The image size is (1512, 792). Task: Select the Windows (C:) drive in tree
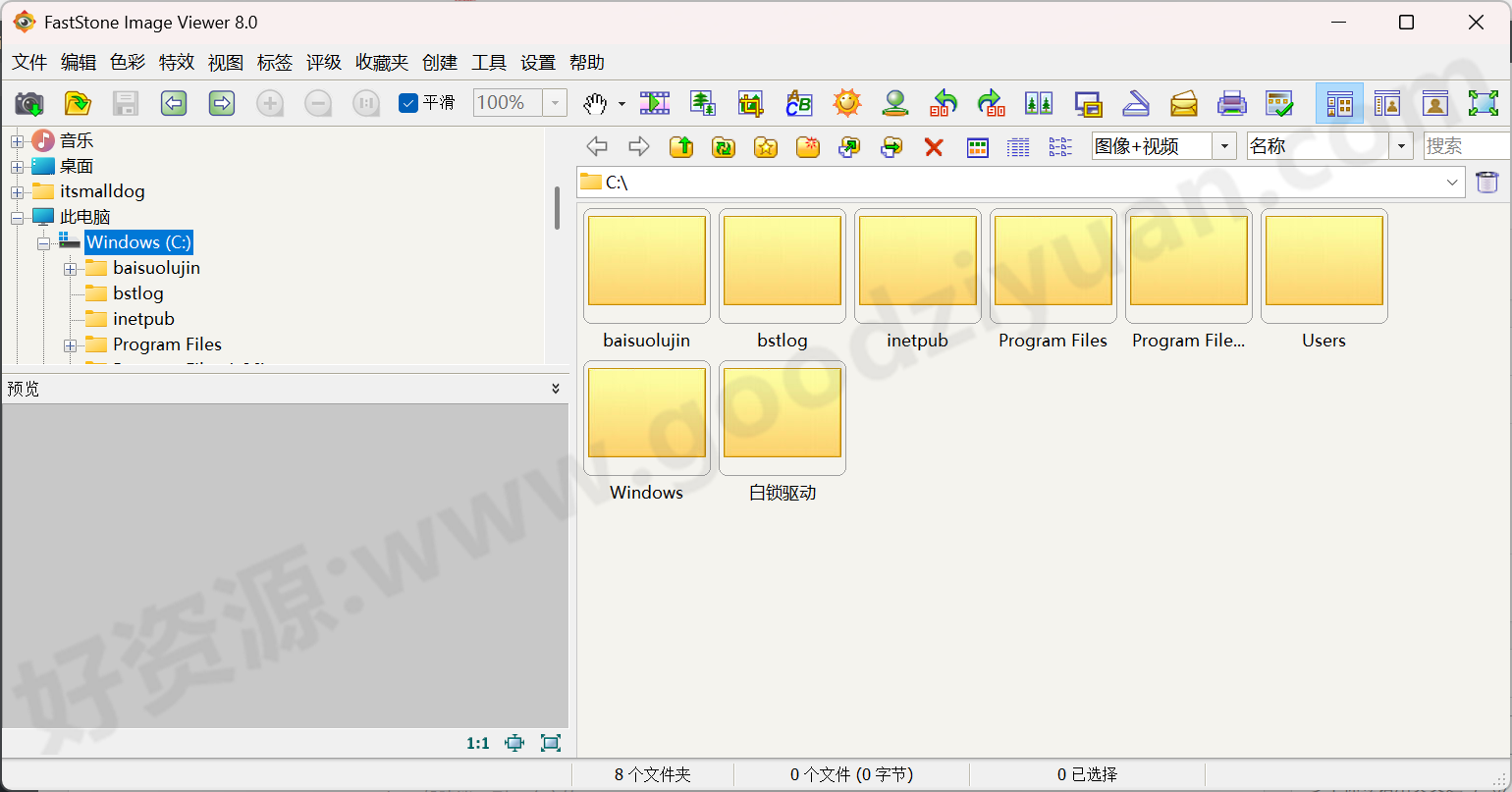pyautogui.click(x=138, y=241)
